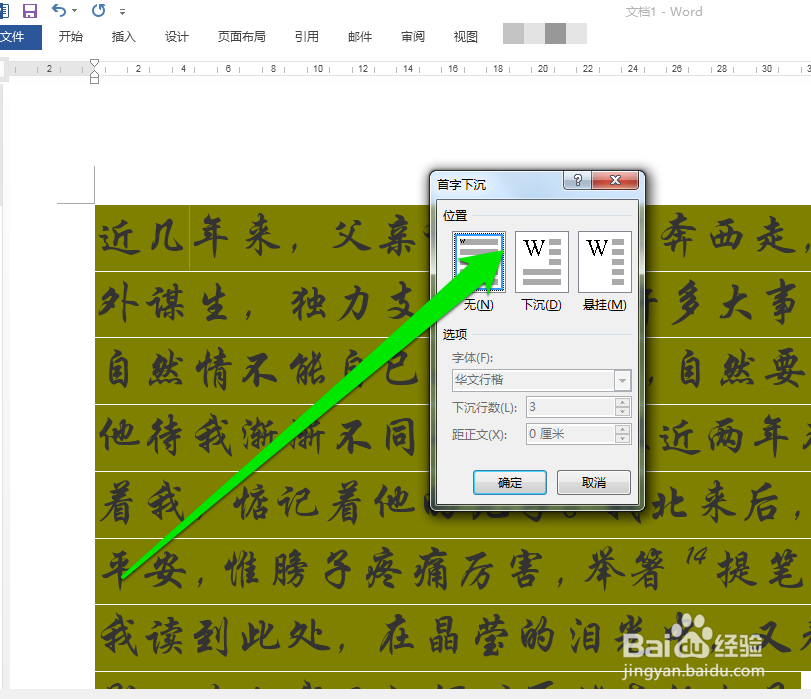Open dialog help via the question mark icon

click(578, 181)
